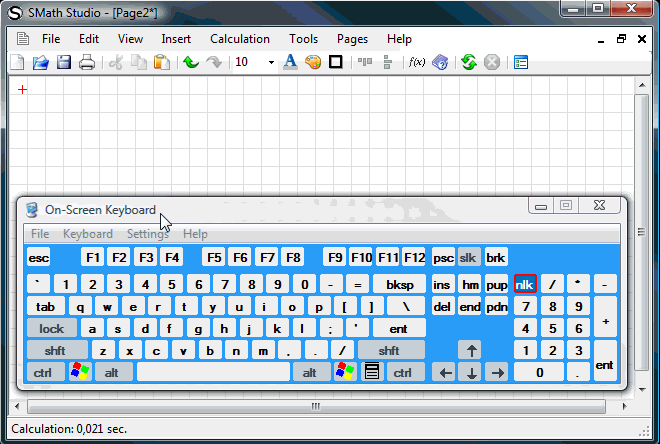Open the Calculation menu
This screenshot has width=660, height=444.
(239, 39)
